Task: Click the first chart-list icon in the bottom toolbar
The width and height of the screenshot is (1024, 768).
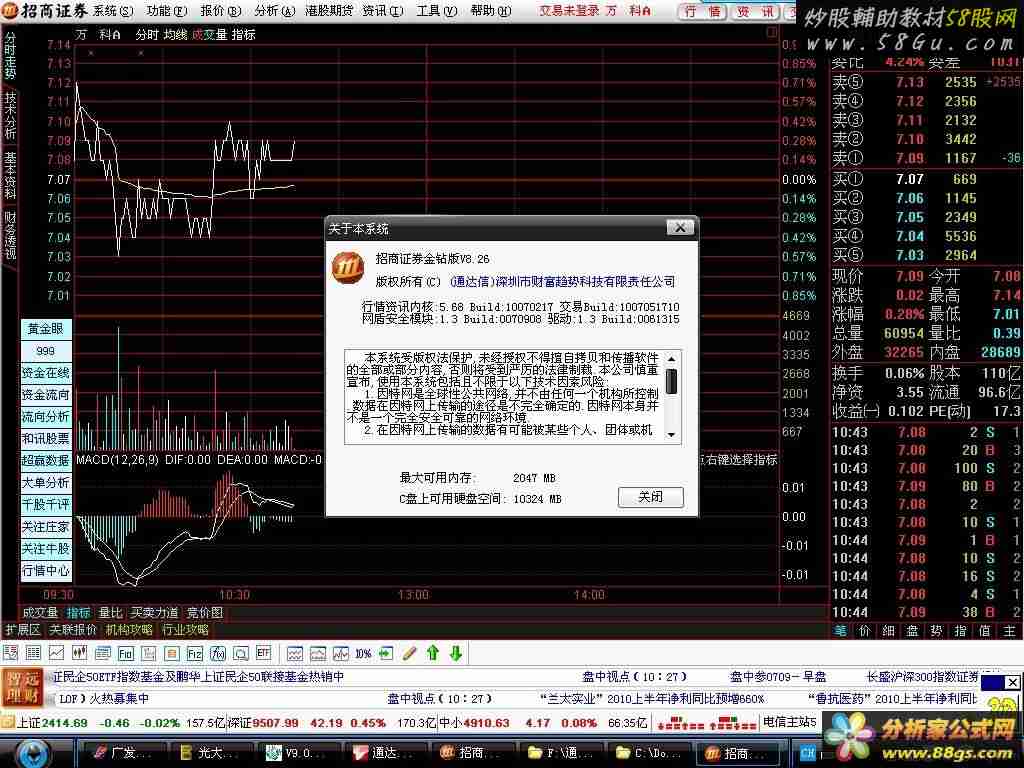Action: [x=10, y=652]
